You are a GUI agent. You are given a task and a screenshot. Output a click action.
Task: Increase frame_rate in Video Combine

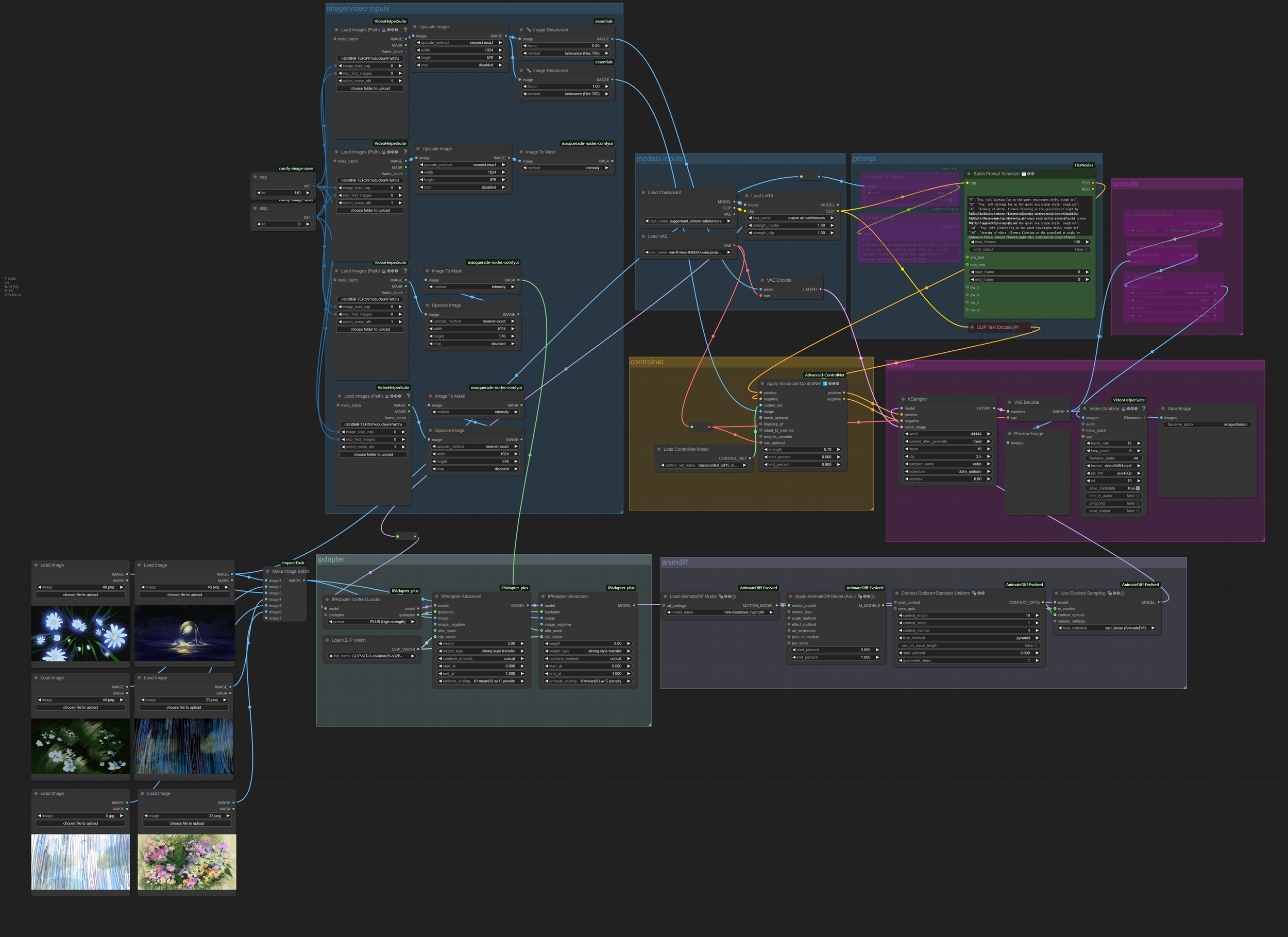click(1139, 443)
